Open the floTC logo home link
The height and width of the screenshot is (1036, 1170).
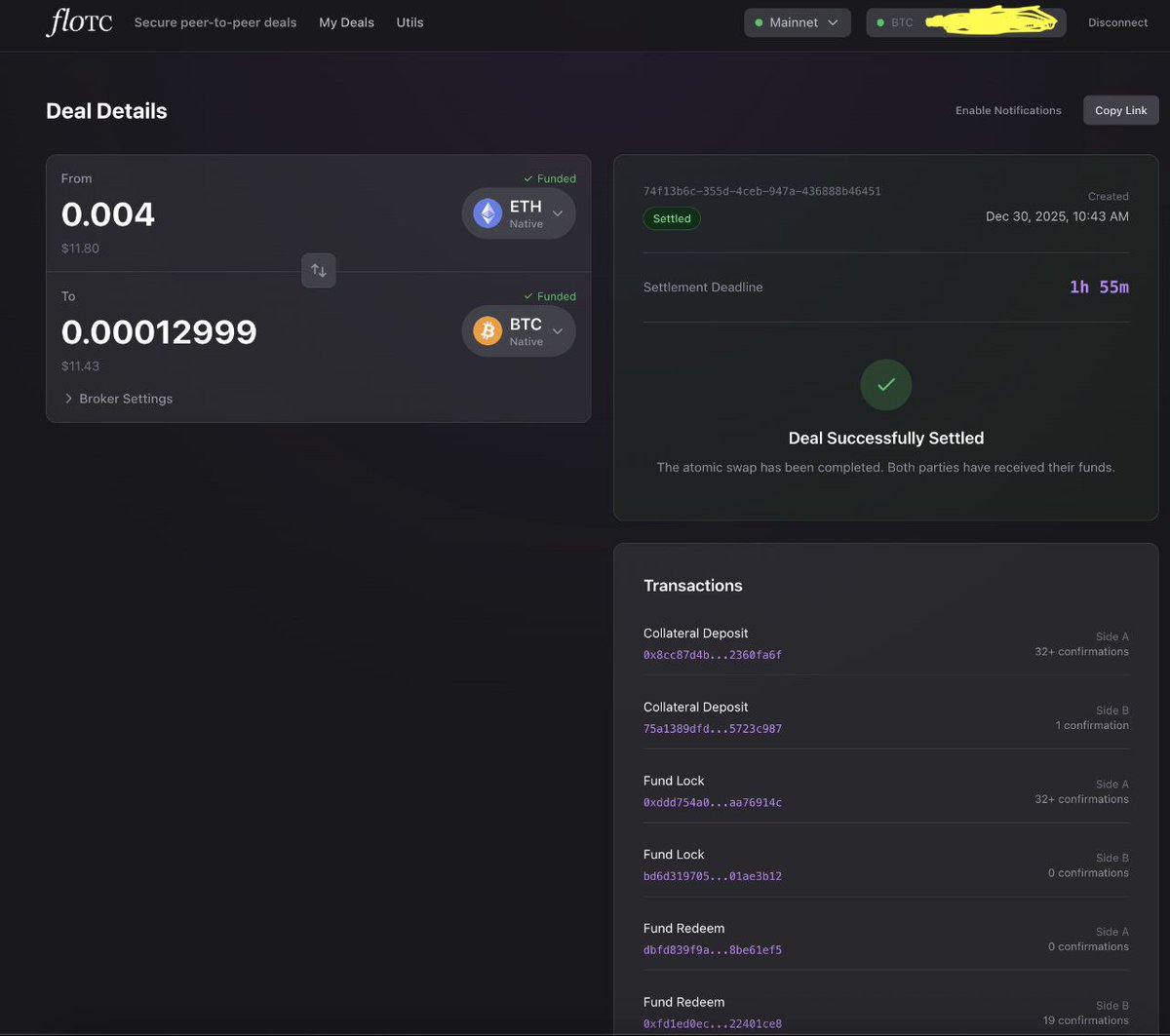(x=79, y=22)
